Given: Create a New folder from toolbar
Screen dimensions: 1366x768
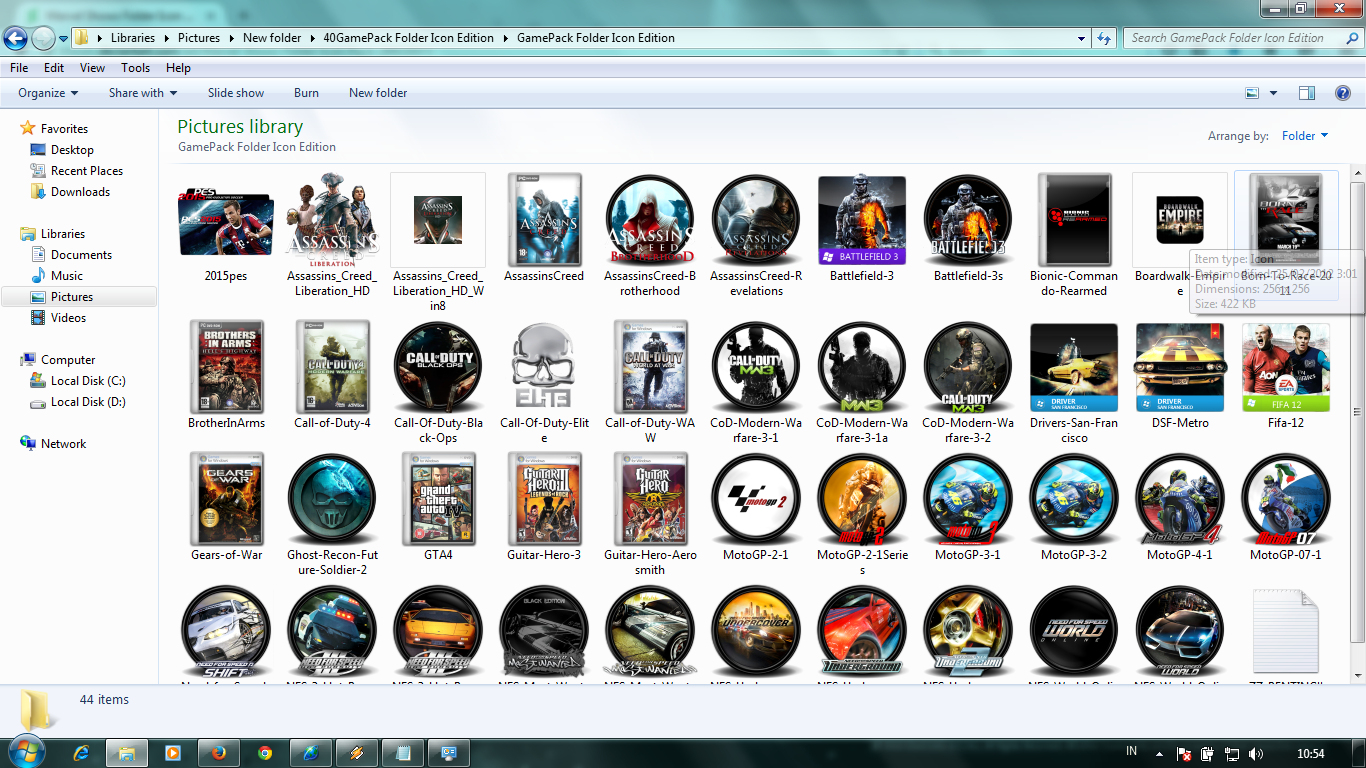Looking at the screenshot, I should pos(378,93).
